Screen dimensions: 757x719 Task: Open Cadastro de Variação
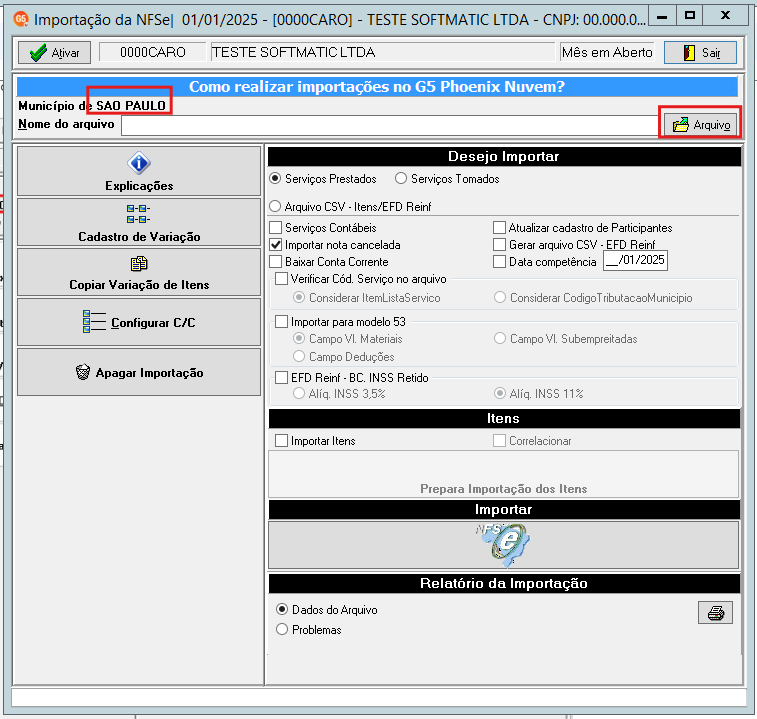pyautogui.click(x=139, y=223)
